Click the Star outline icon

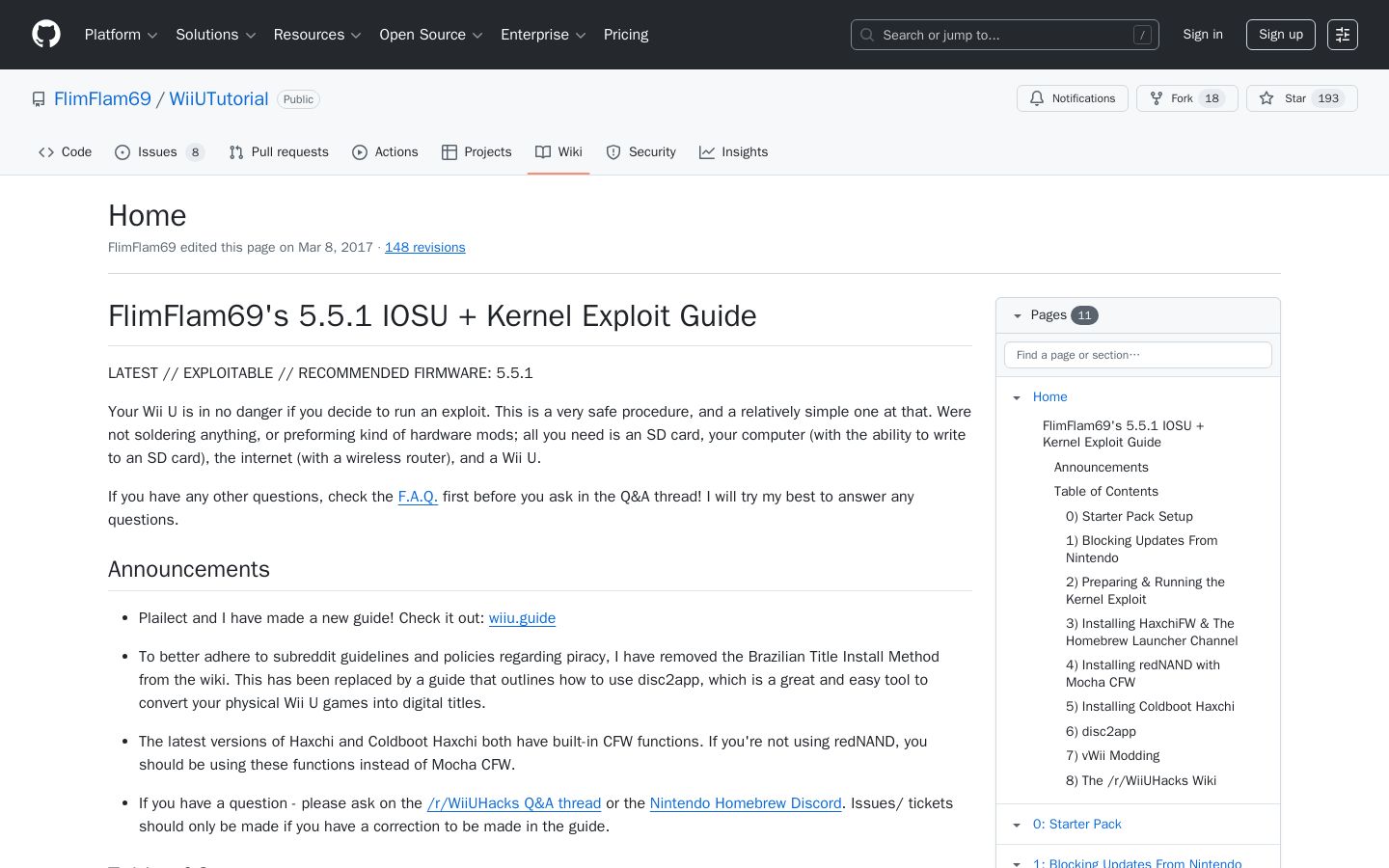(x=1266, y=98)
